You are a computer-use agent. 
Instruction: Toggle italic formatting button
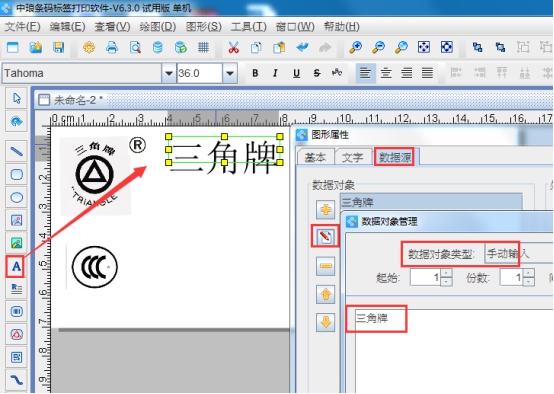pyautogui.click(x=275, y=73)
